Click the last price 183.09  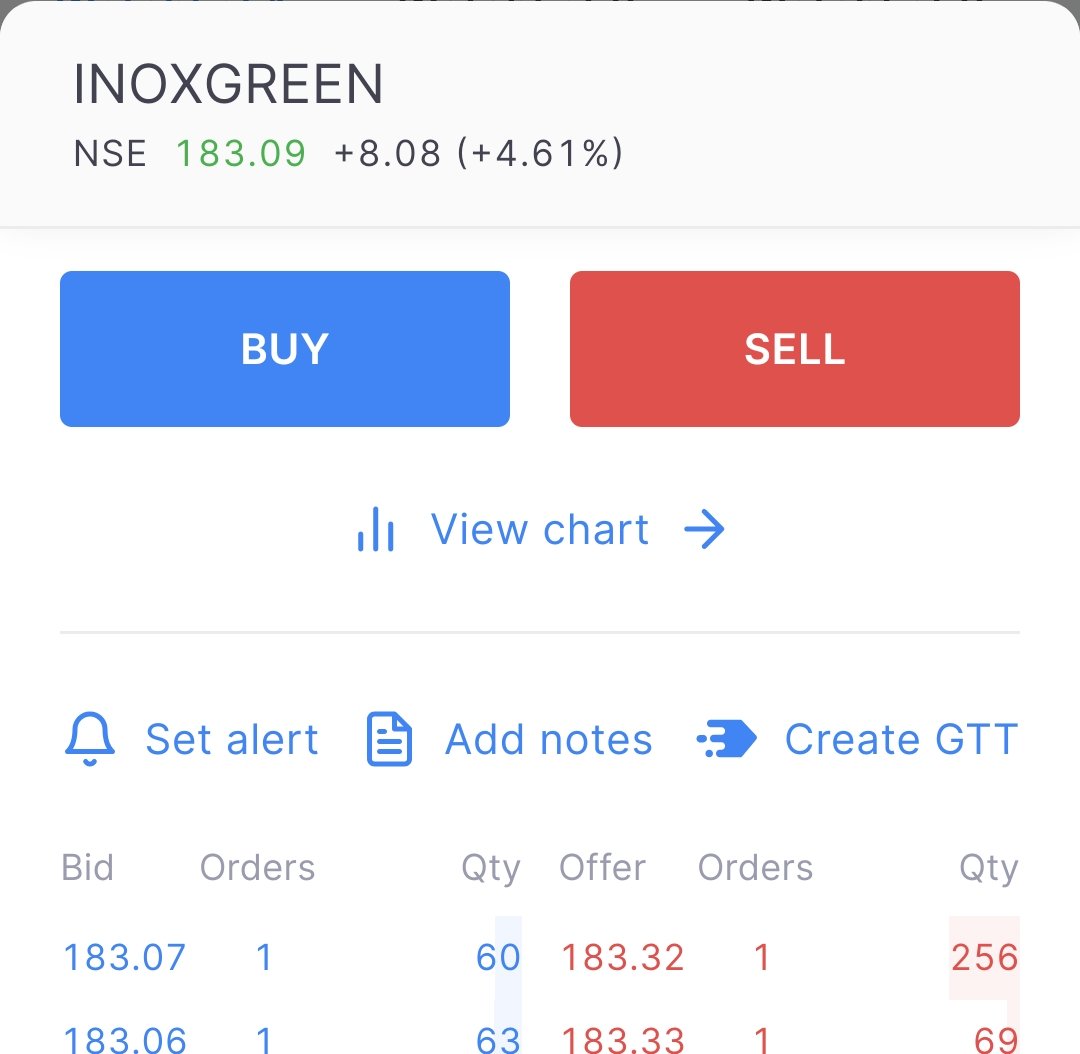point(241,153)
